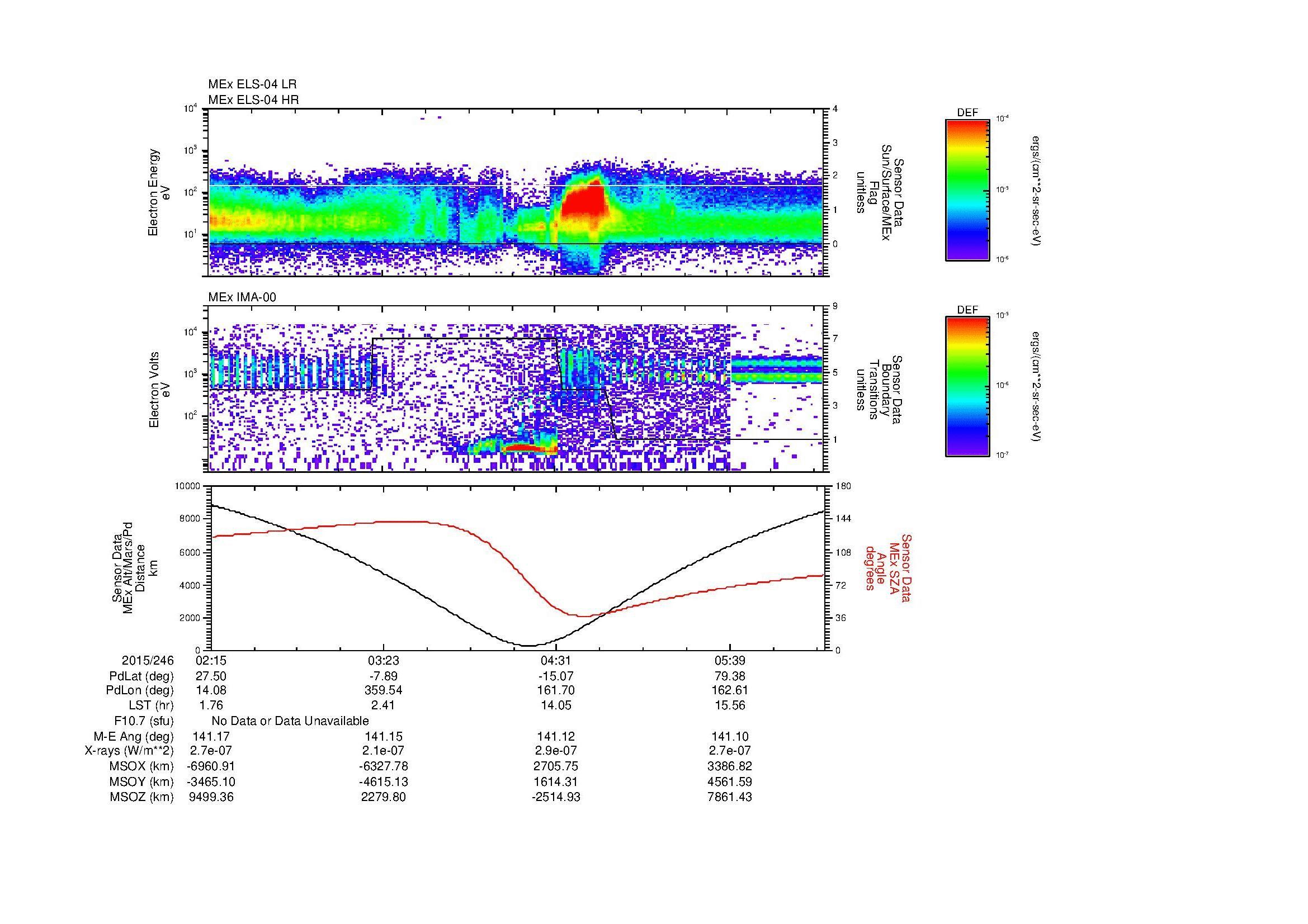Click LST value '15.56'

[730, 705]
